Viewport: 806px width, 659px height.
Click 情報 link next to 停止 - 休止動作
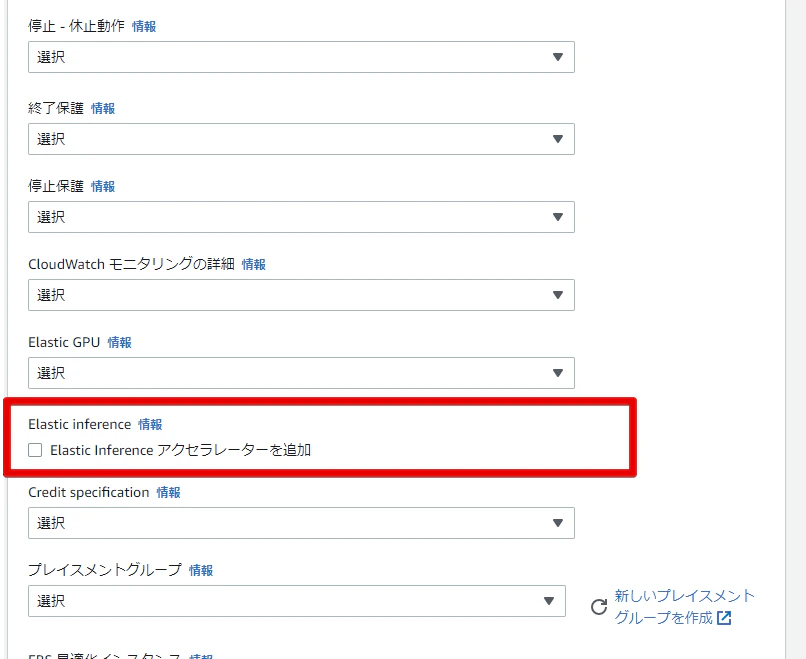coord(144,26)
